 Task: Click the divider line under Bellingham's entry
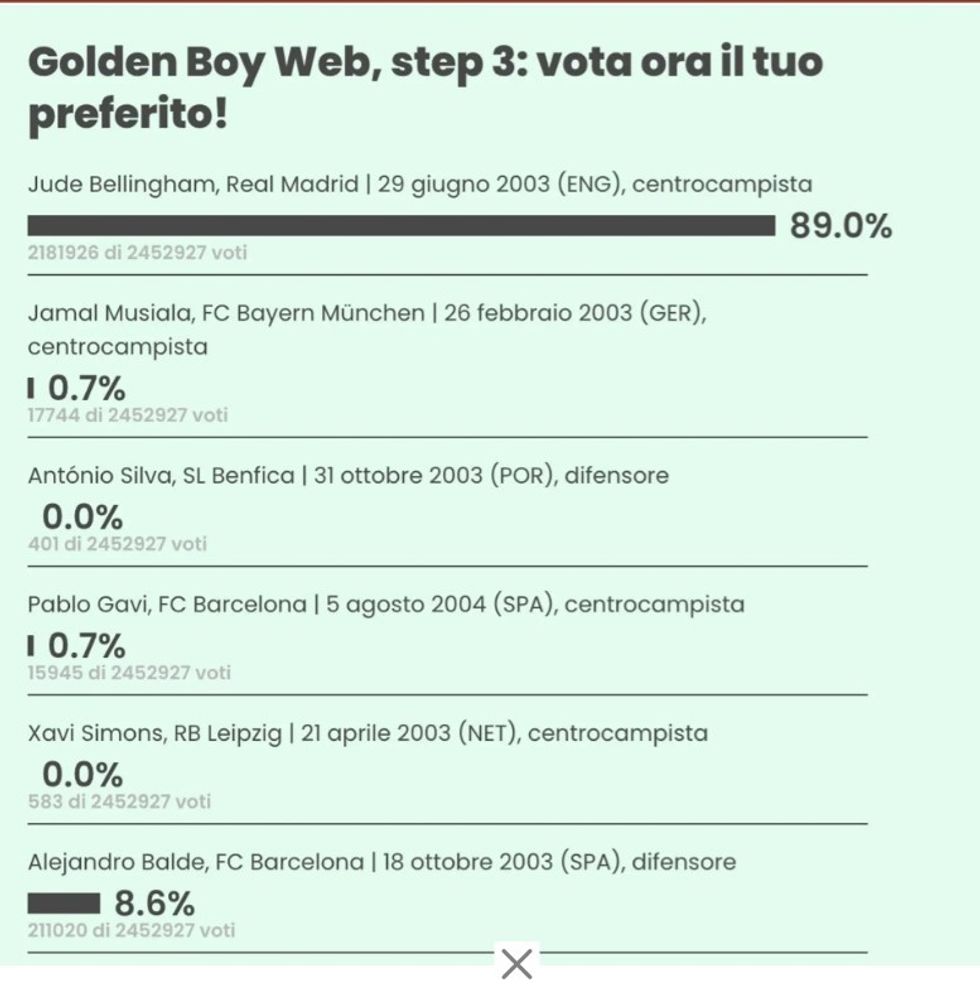pos(450,271)
